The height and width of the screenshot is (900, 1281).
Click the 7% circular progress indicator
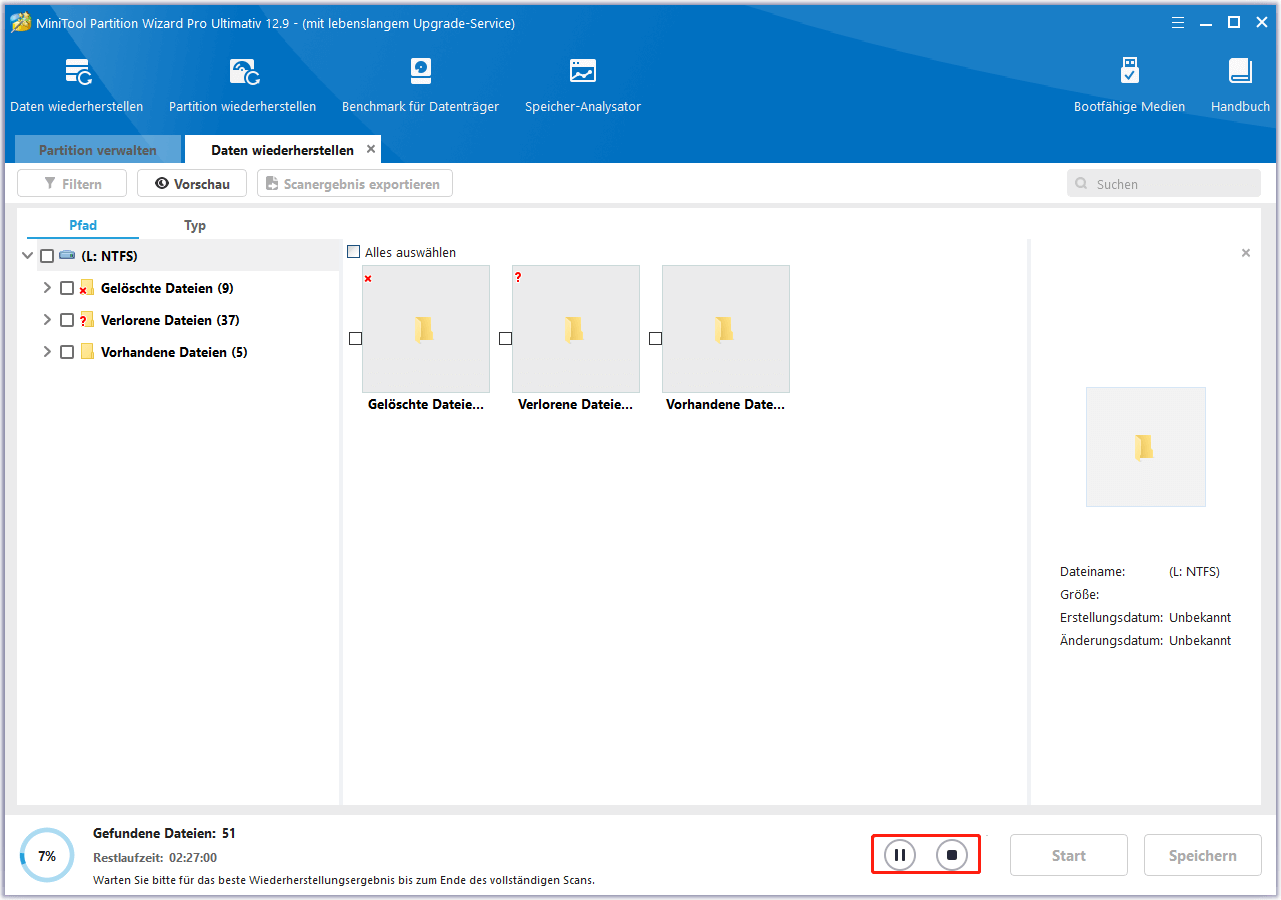click(47, 856)
